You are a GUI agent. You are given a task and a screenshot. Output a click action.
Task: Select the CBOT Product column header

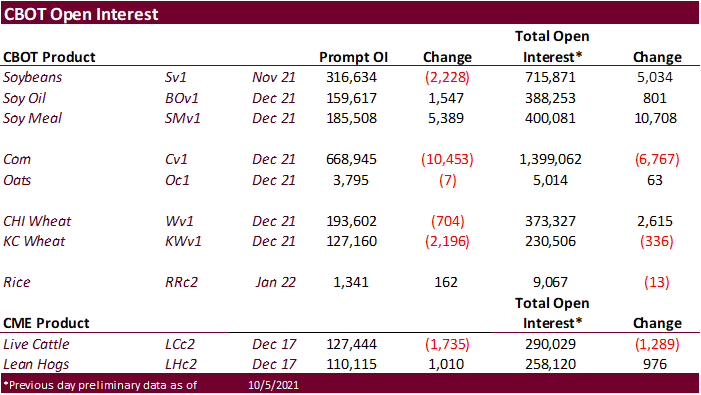(x=49, y=57)
